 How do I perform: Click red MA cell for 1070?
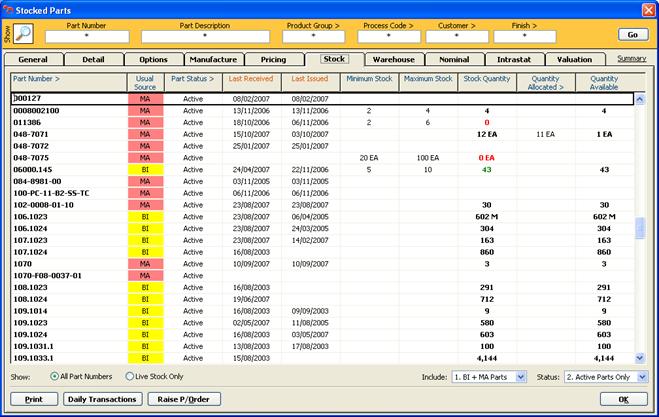pos(145,264)
